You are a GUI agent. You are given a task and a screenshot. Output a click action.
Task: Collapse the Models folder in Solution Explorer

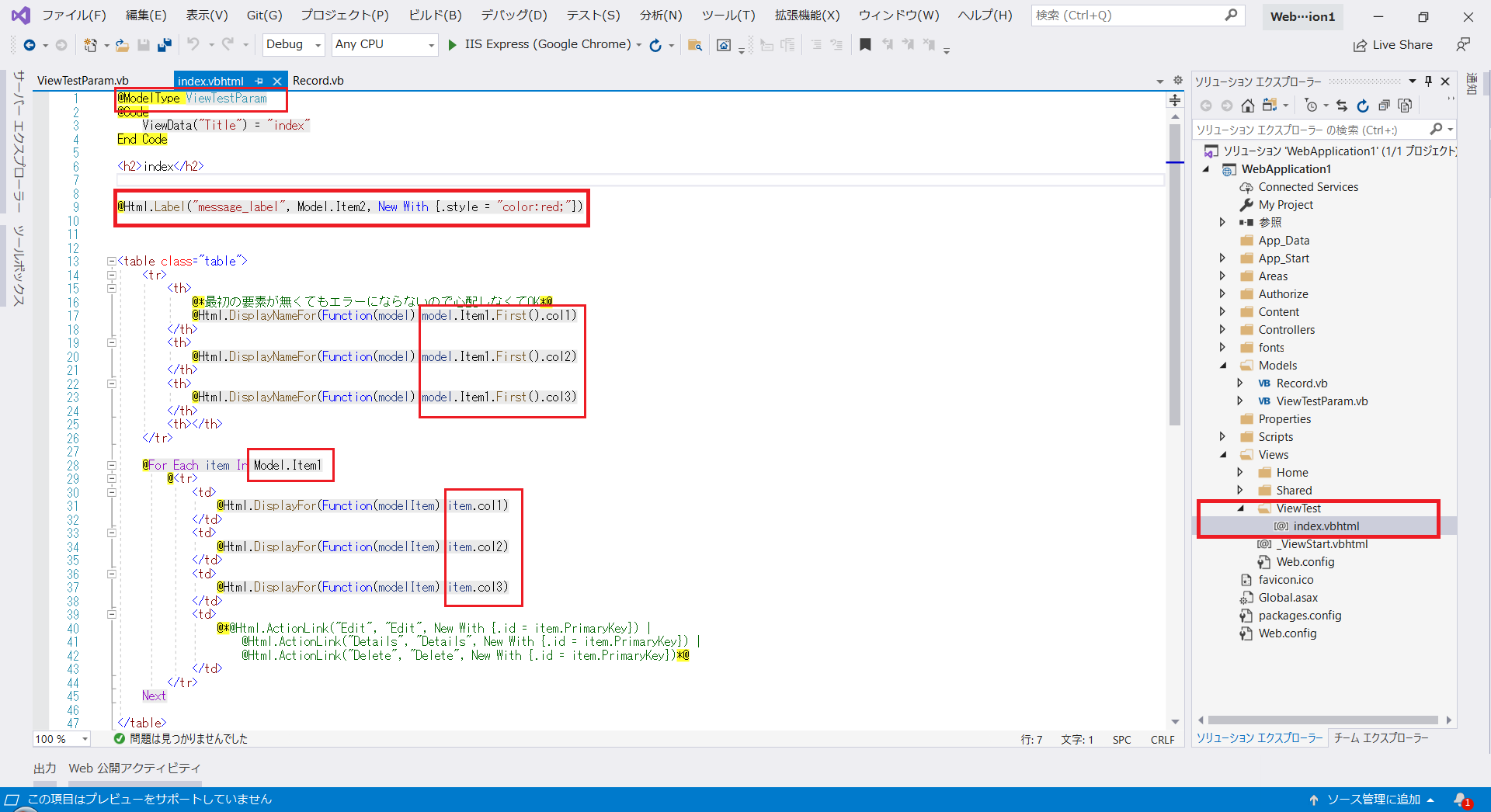1224,365
